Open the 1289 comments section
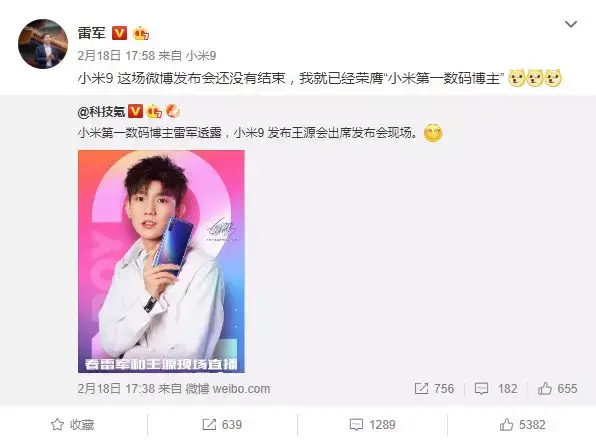Viewport: 596px width, 442px height. (372, 425)
